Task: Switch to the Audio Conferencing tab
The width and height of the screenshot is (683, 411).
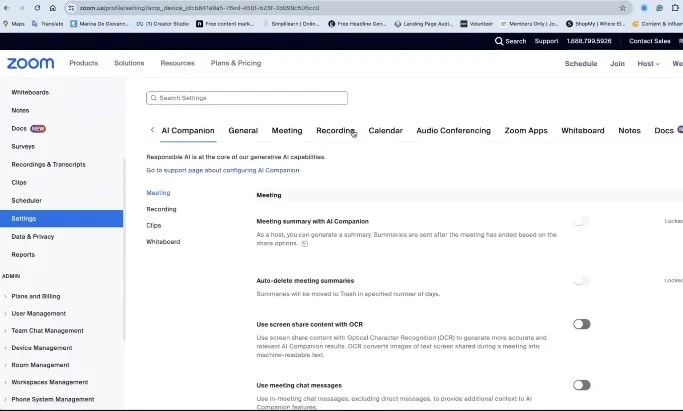Action: tap(453, 131)
